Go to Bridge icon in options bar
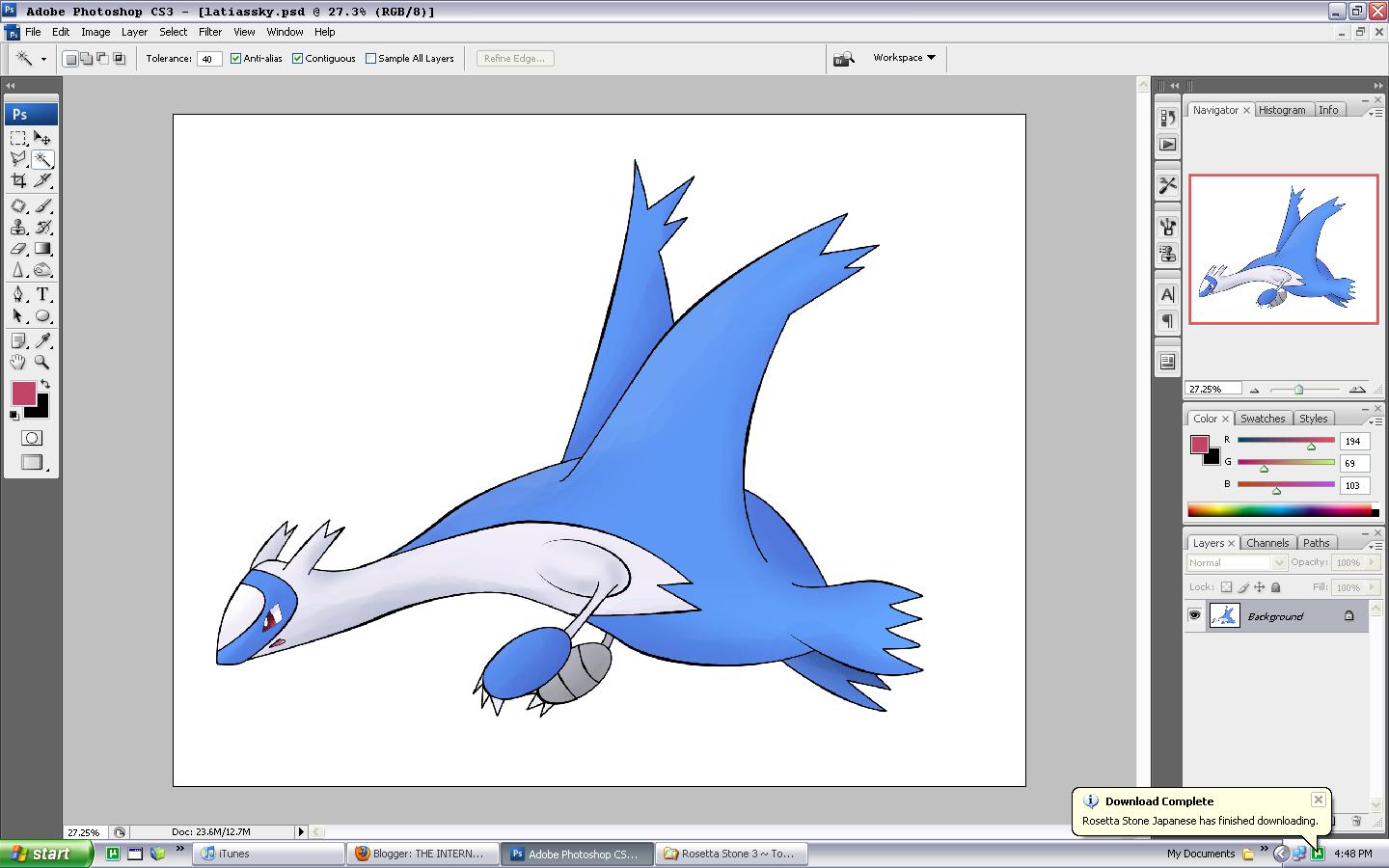 coord(843,59)
